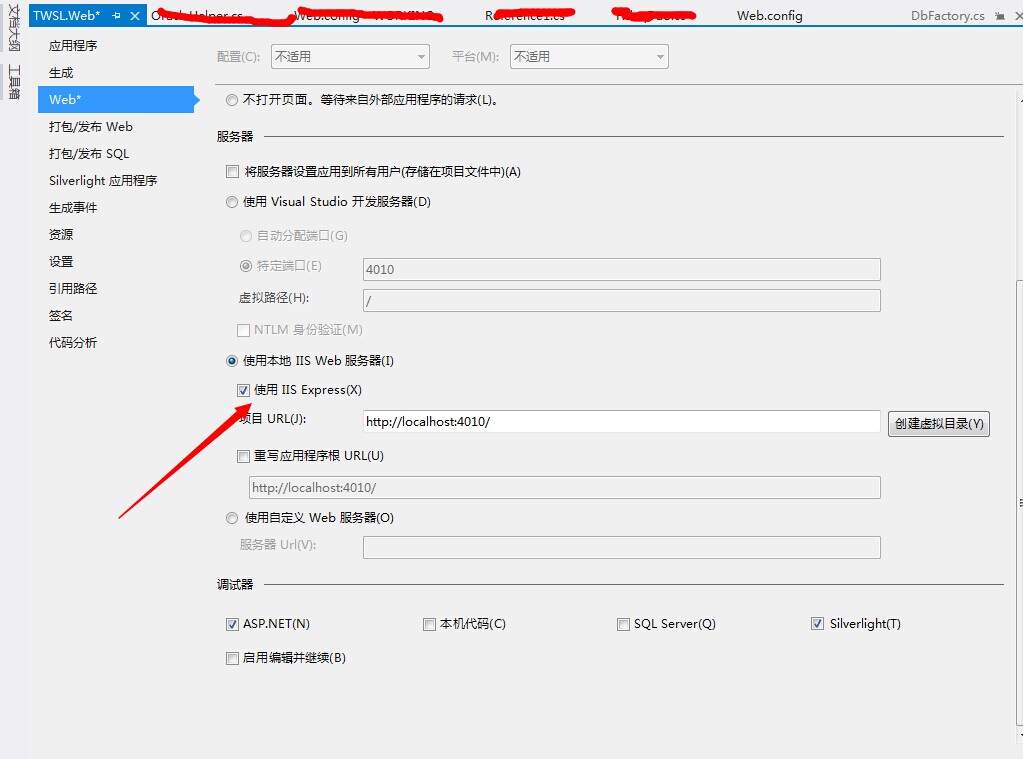The height and width of the screenshot is (759, 1023).
Task: Toggle ASP.NET debugger checkbox
Action: point(232,625)
